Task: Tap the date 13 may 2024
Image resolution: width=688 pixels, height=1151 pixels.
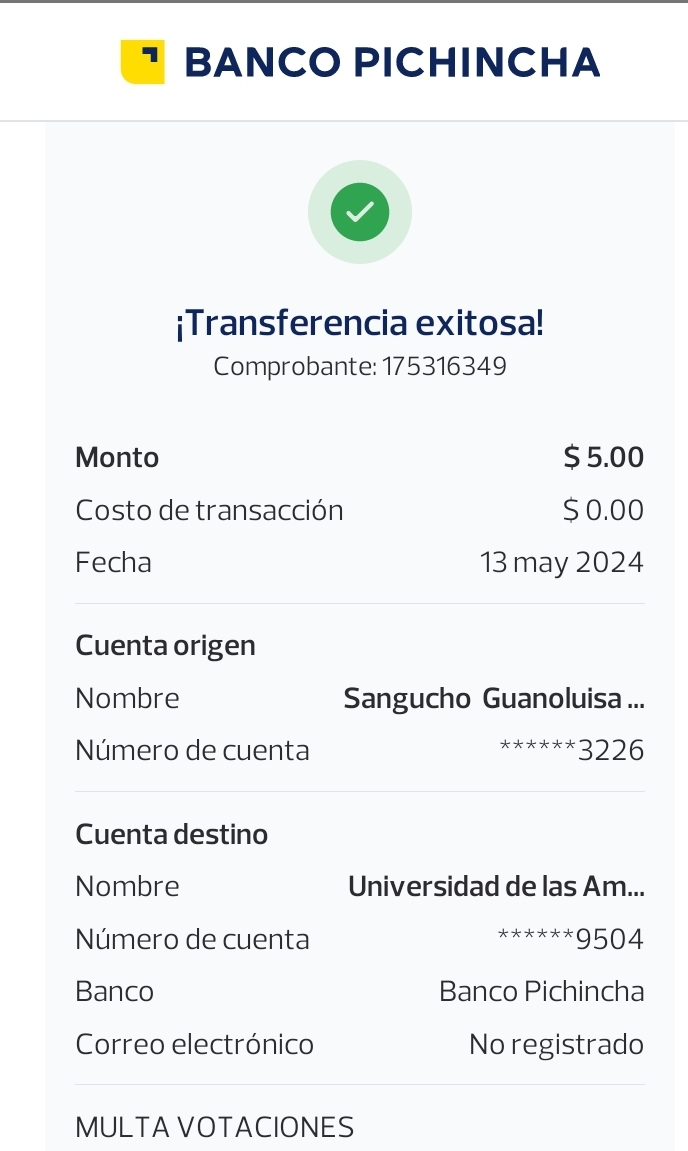Action: [x=562, y=562]
